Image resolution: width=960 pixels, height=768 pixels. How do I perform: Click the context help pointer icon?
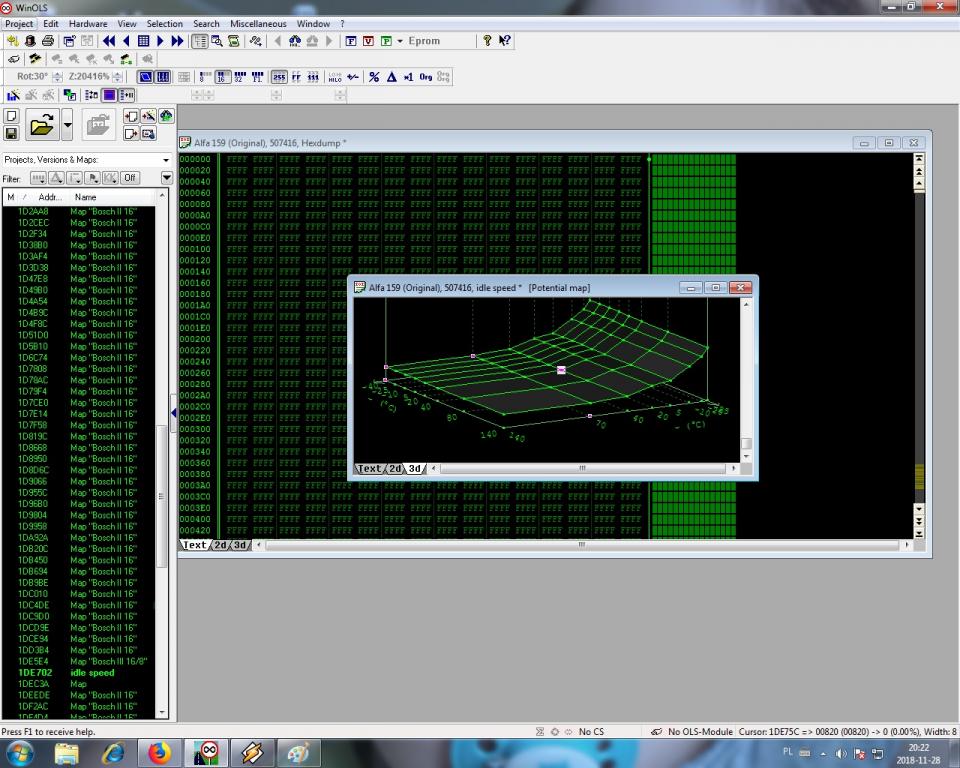(504, 41)
